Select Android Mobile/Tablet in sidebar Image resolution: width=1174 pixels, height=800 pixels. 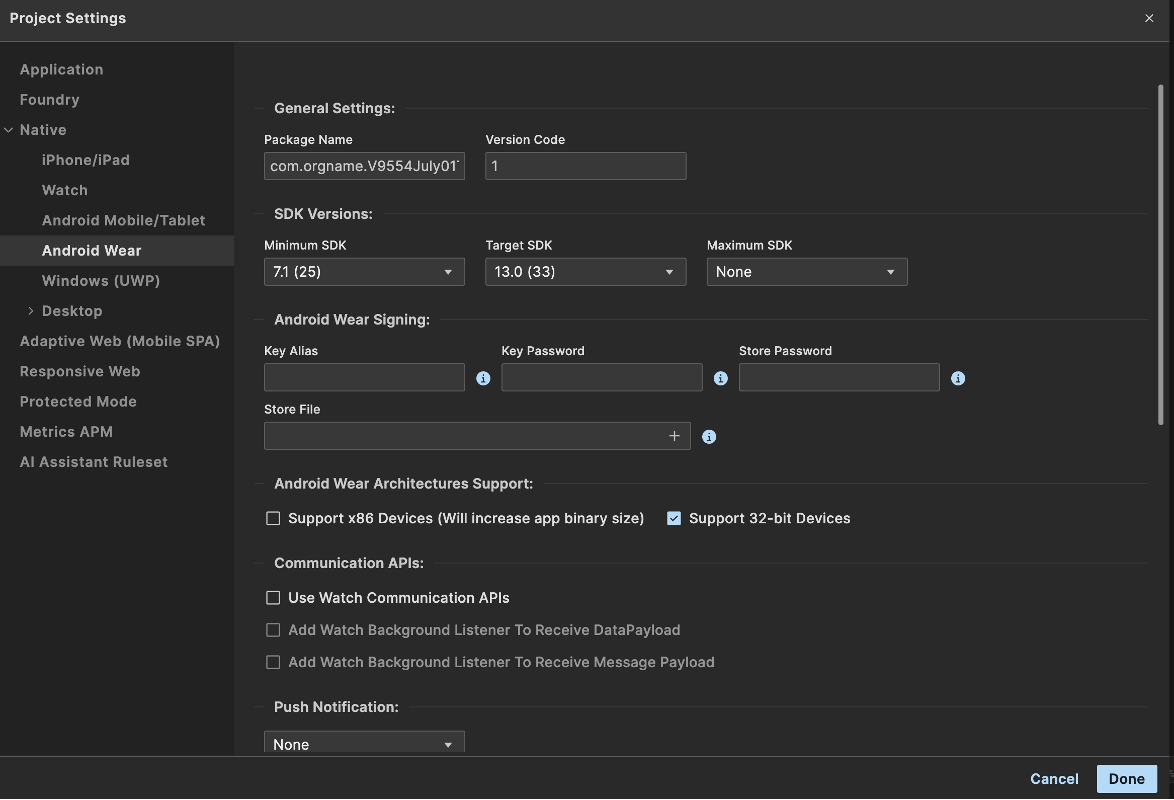click(x=123, y=220)
